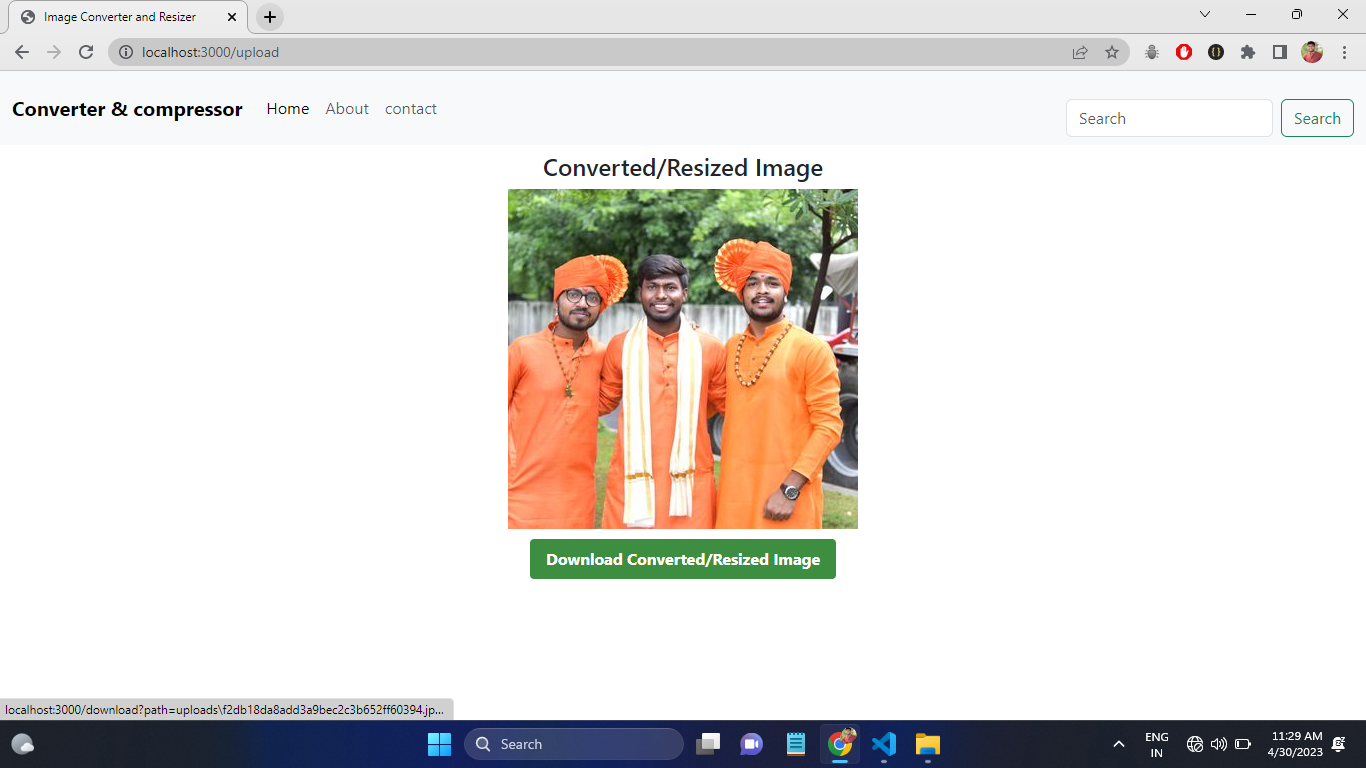
Task: View site information for localhost
Action: (x=126, y=52)
